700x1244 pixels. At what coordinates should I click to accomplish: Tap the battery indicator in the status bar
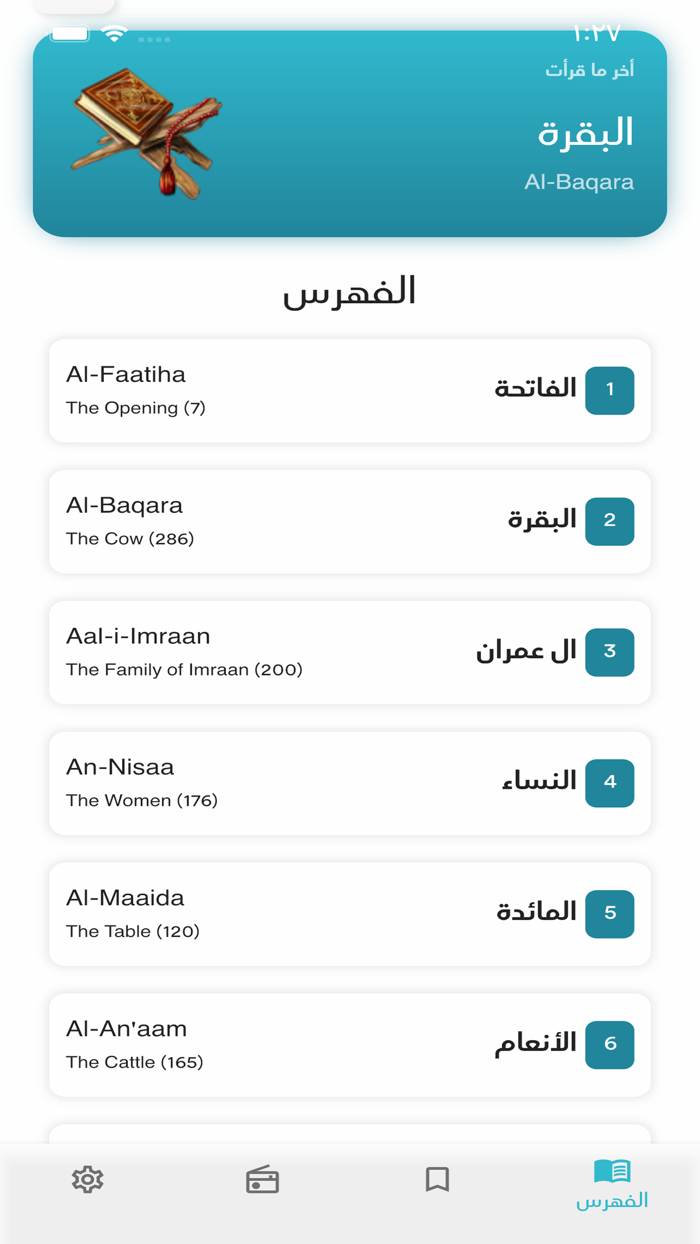click(70, 31)
